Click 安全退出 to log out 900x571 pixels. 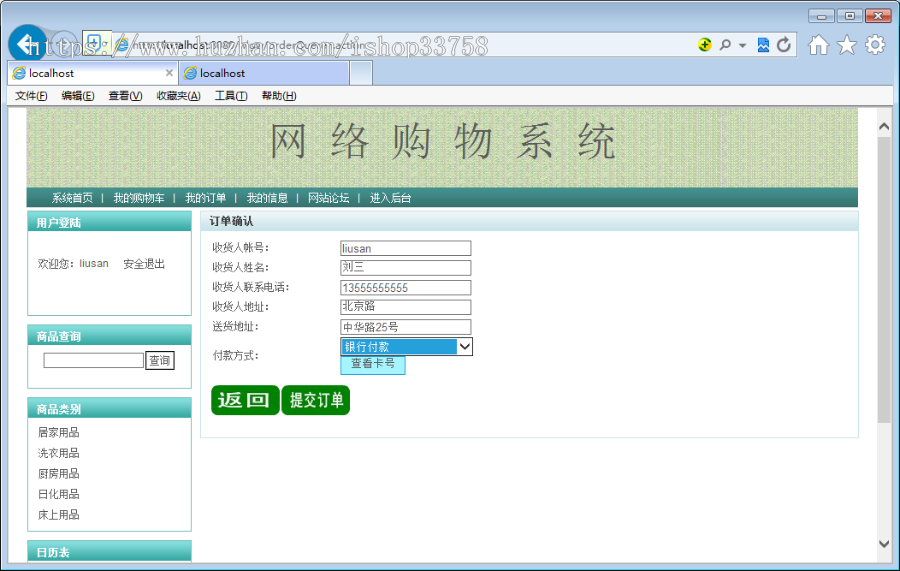[144, 264]
